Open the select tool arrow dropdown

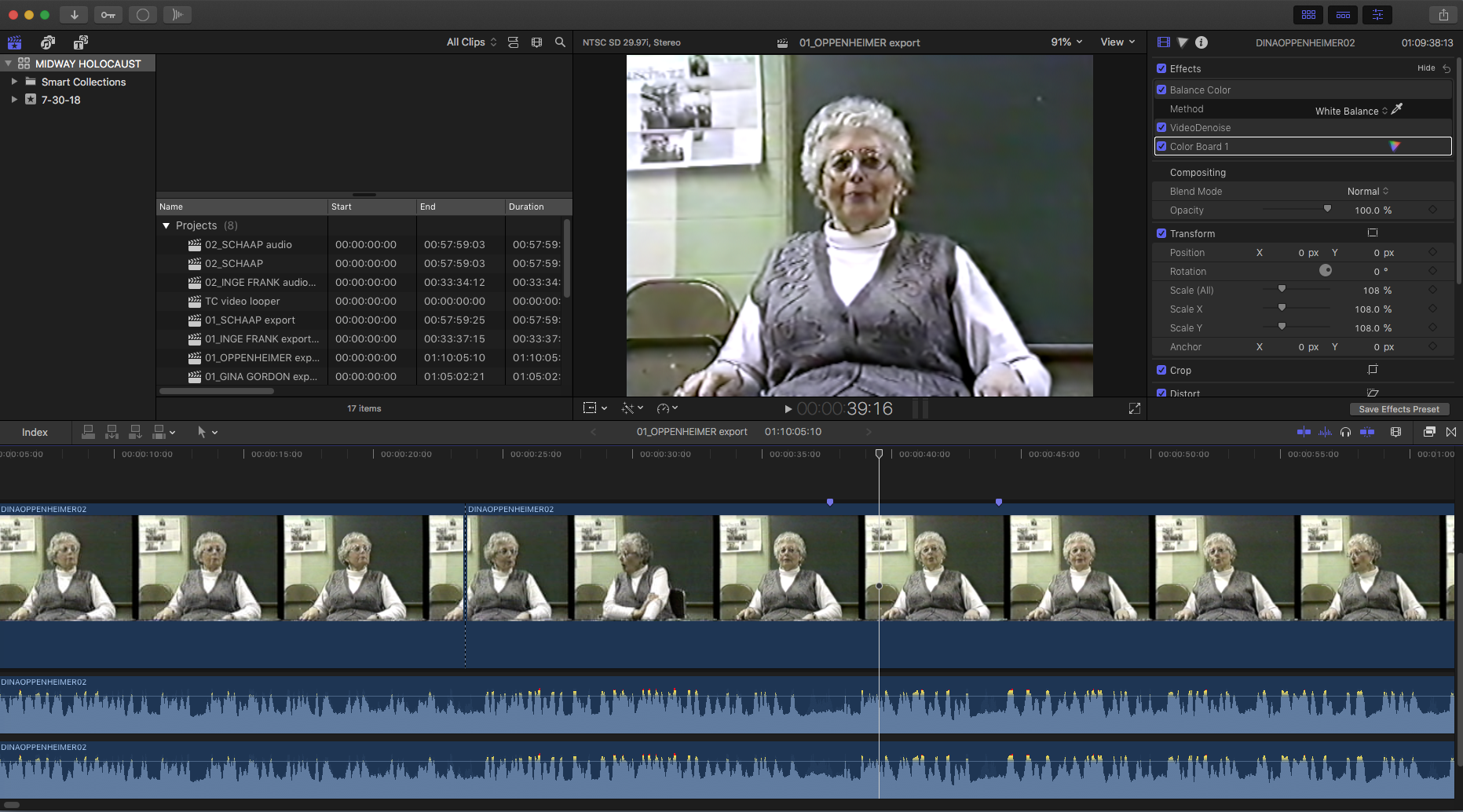(207, 432)
